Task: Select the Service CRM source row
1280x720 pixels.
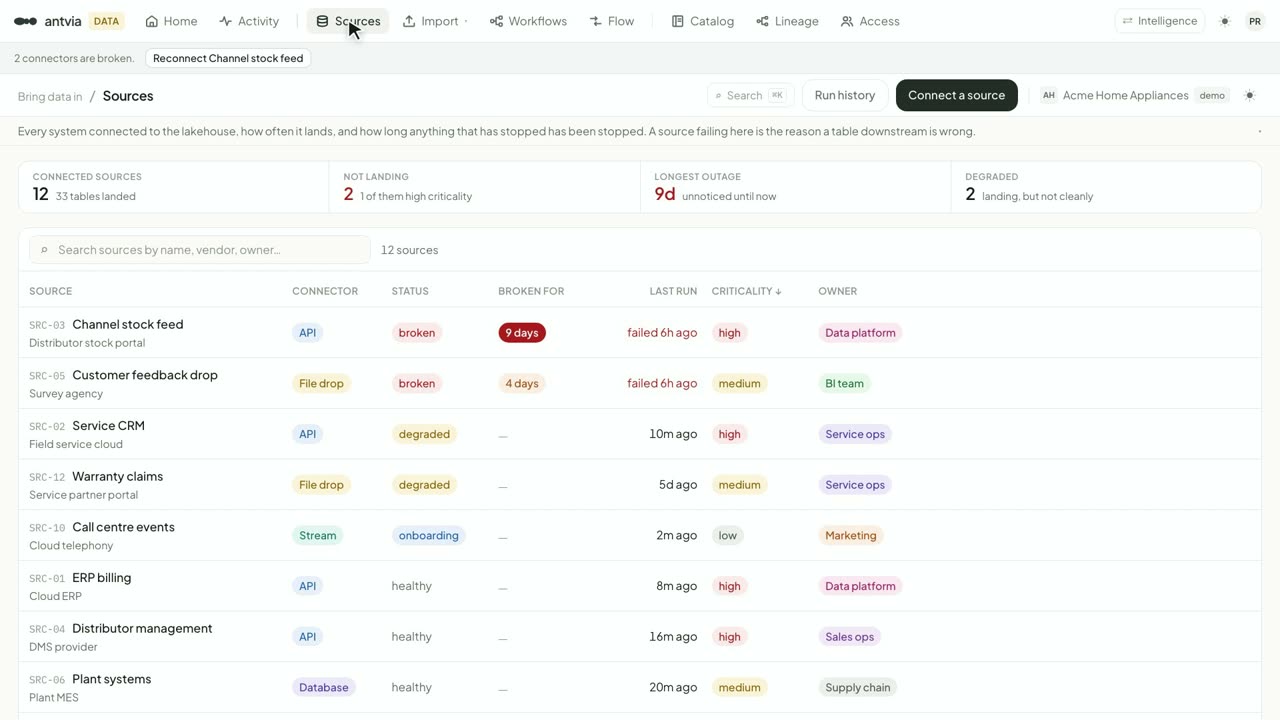Action: [x=640, y=434]
